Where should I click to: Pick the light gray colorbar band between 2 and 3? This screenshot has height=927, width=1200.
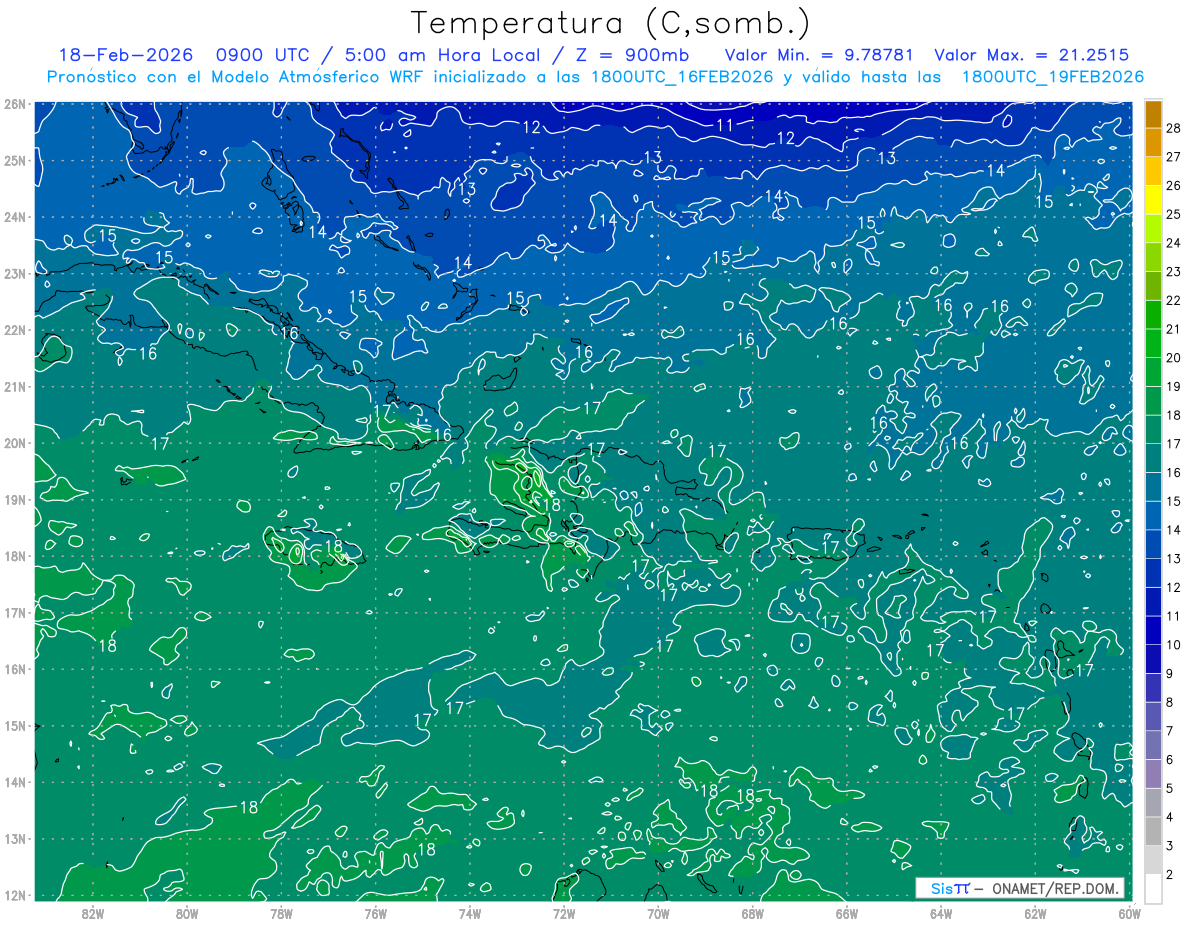1153,860
